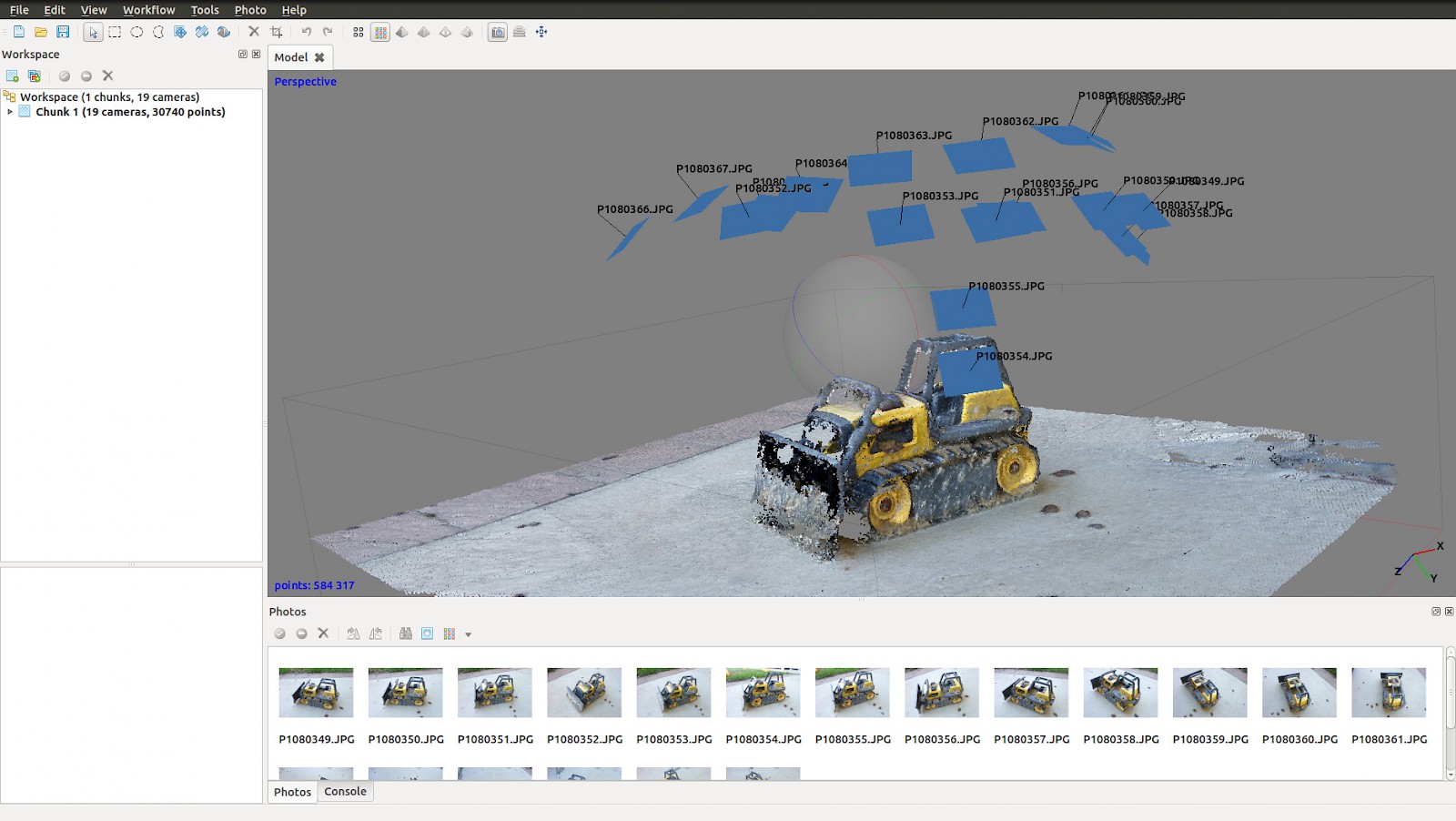1456x821 pixels.
Task: Delete selected points with the X toolbar icon
Action: click(x=254, y=33)
